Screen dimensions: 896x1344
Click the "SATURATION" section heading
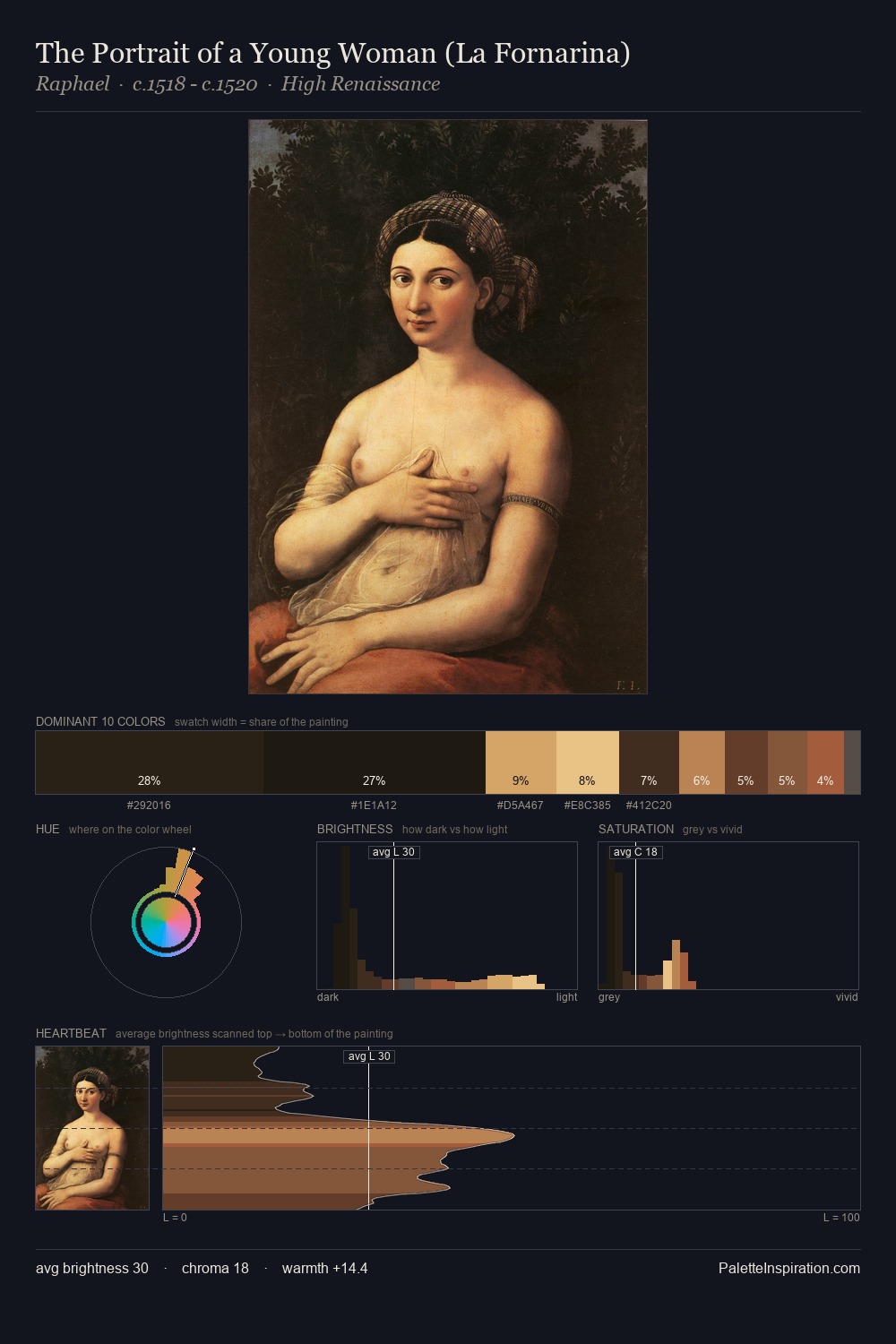[636, 829]
